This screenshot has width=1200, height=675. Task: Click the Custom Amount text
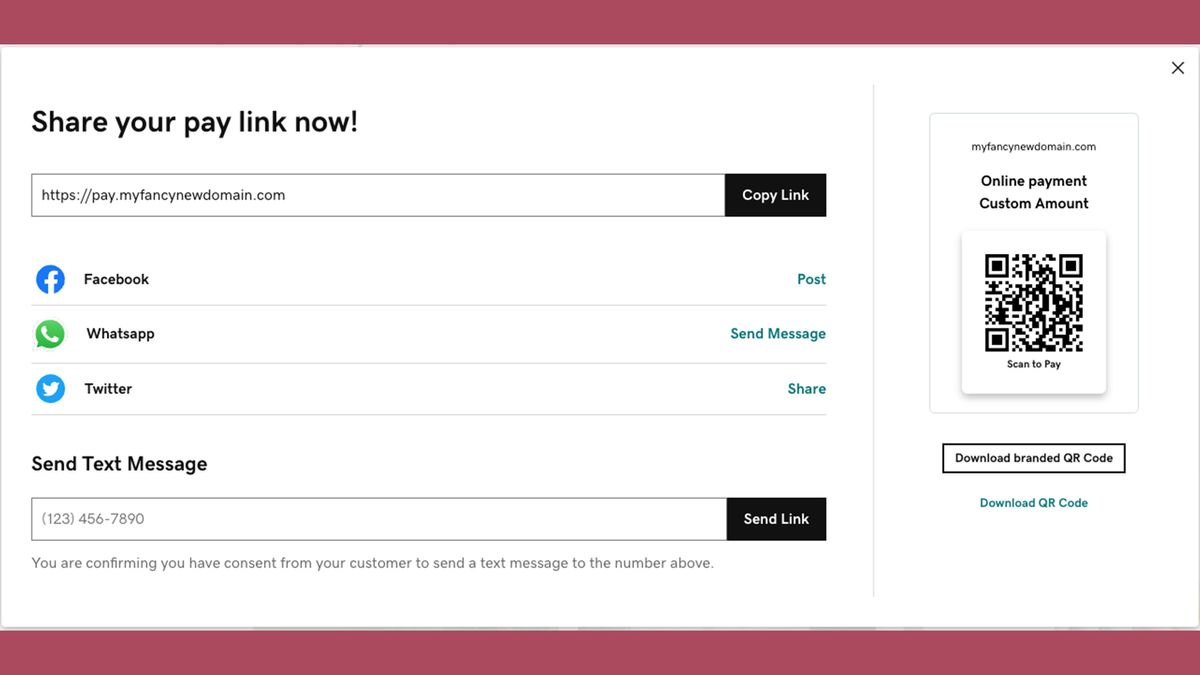point(1033,203)
